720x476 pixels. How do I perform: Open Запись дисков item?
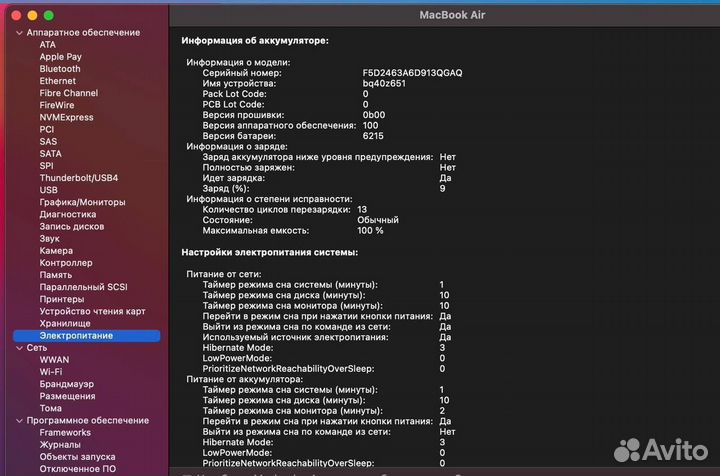[72, 226]
